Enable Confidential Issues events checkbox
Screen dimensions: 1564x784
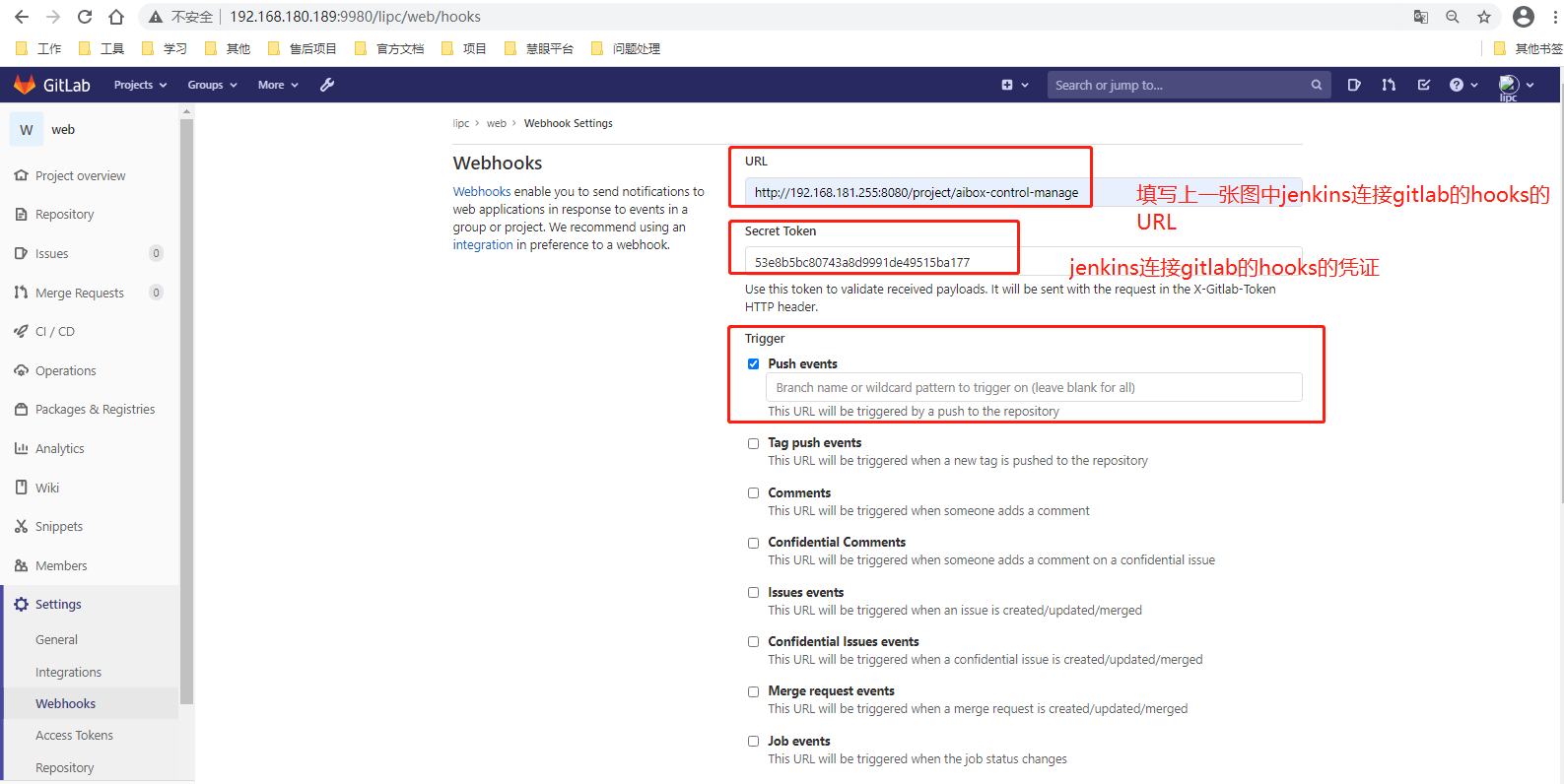pyautogui.click(x=753, y=641)
